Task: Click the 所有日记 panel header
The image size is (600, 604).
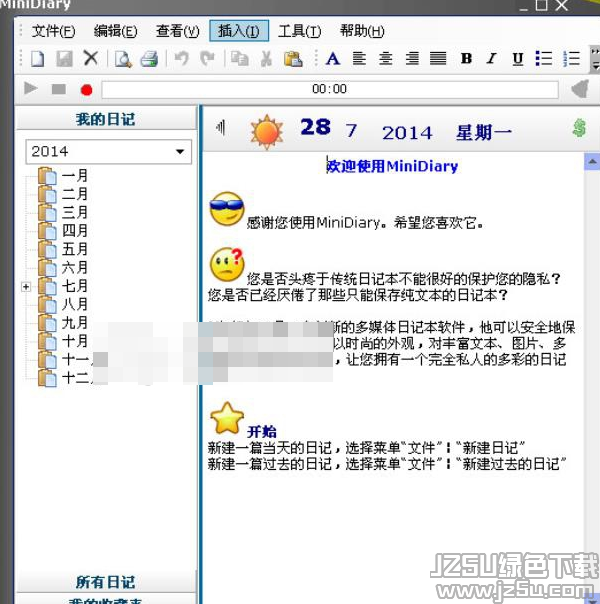Action: [106, 582]
